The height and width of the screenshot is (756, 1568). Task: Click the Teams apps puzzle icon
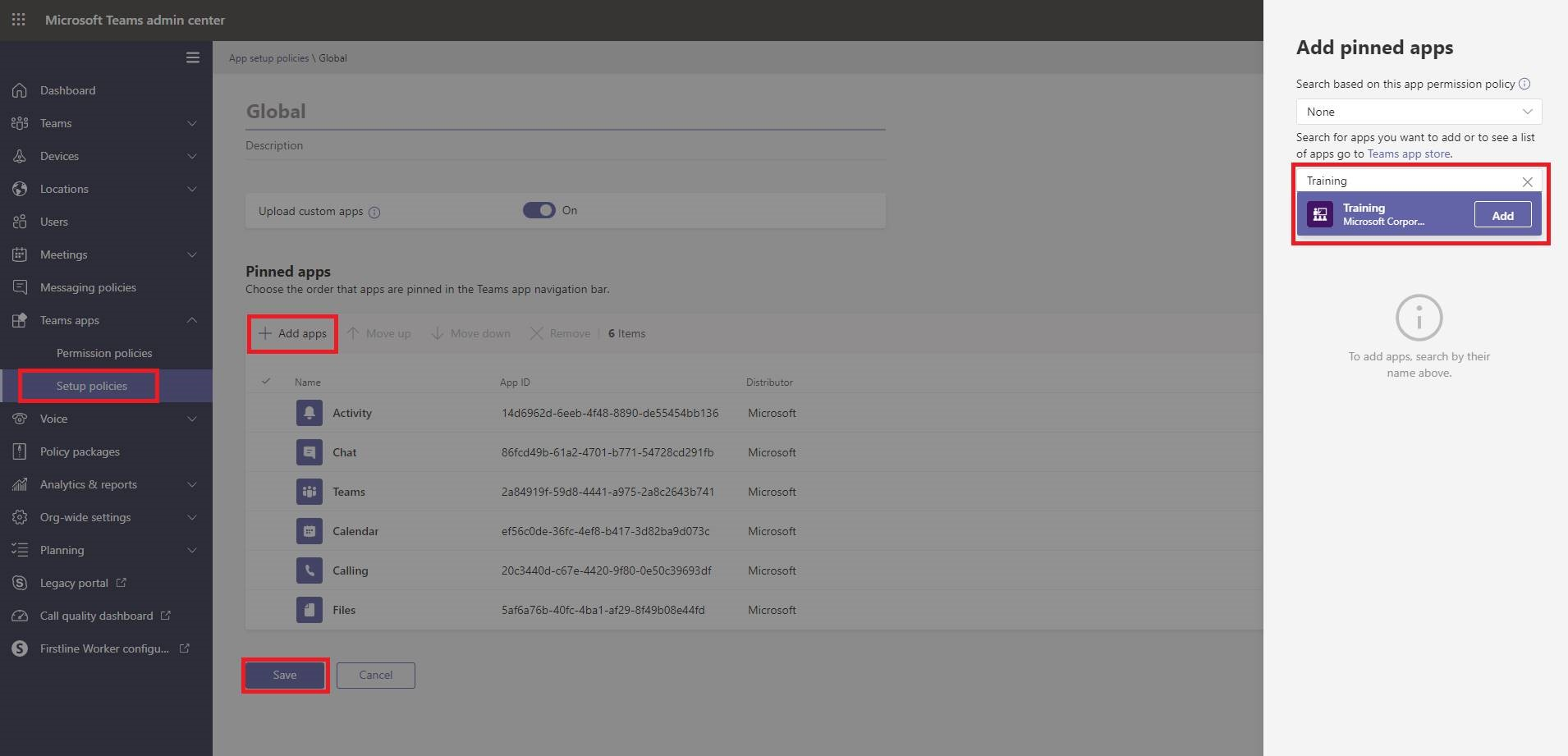[x=20, y=320]
